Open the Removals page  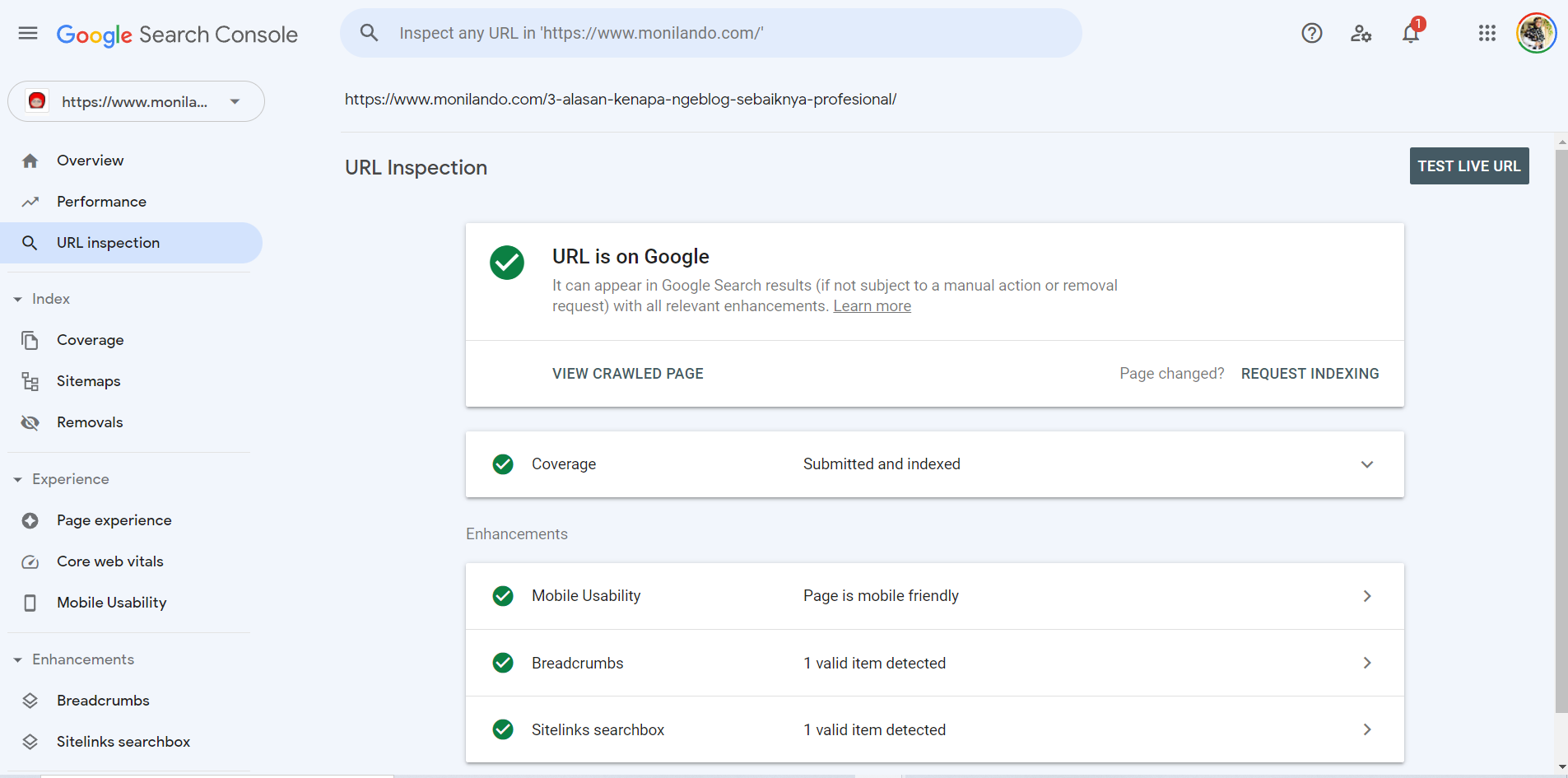[x=90, y=422]
